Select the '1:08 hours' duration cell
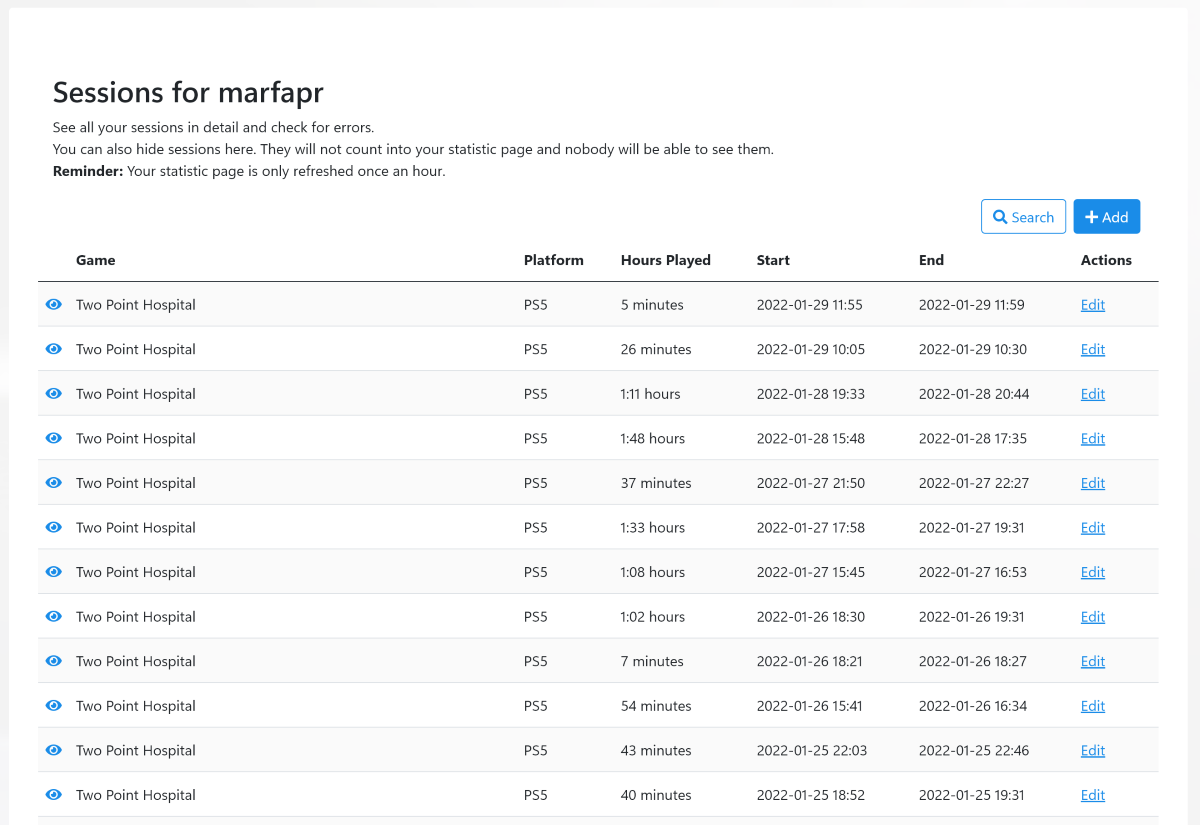Image resolution: width=1200 pixels, height=825 pixels. 653,572
